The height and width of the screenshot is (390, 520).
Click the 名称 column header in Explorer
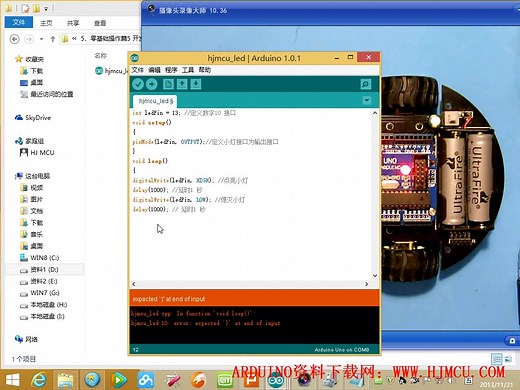point(100,56)
